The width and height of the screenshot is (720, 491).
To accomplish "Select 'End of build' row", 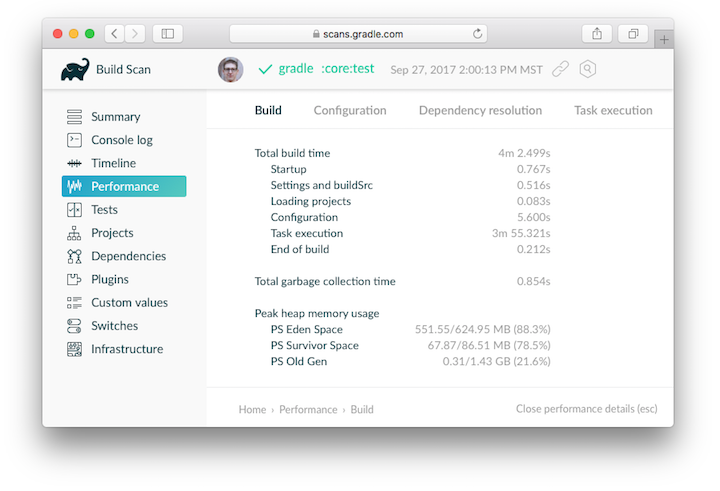I will (x=410, y=249).
